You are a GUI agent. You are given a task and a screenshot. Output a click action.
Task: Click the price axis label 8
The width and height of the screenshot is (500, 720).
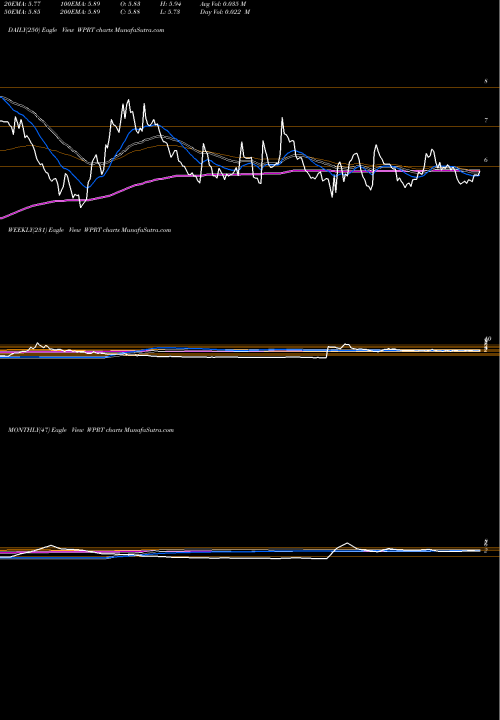[486, 81]
